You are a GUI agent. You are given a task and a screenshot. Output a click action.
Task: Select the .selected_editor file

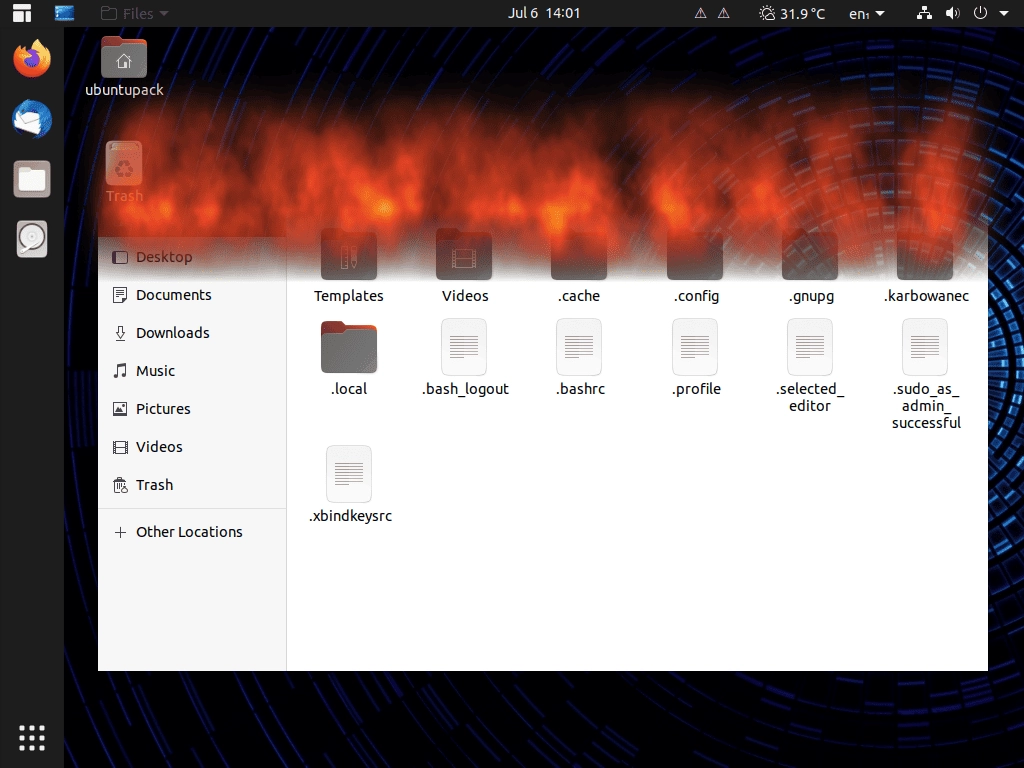[x=810, y=366]
